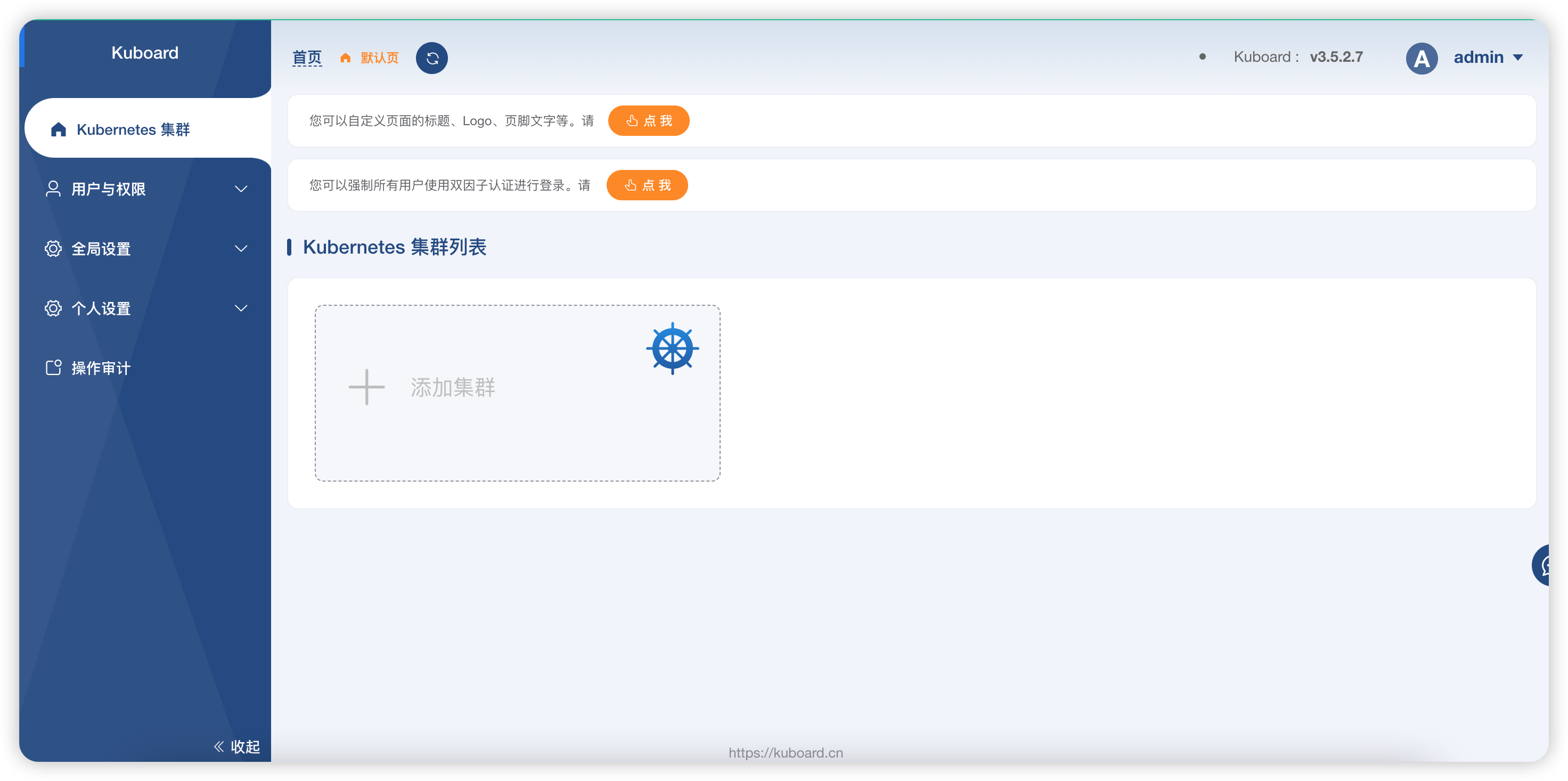Click the audit icon beside 操作审计
Viewport: 1568px width, 781px height.
(53, 367)
